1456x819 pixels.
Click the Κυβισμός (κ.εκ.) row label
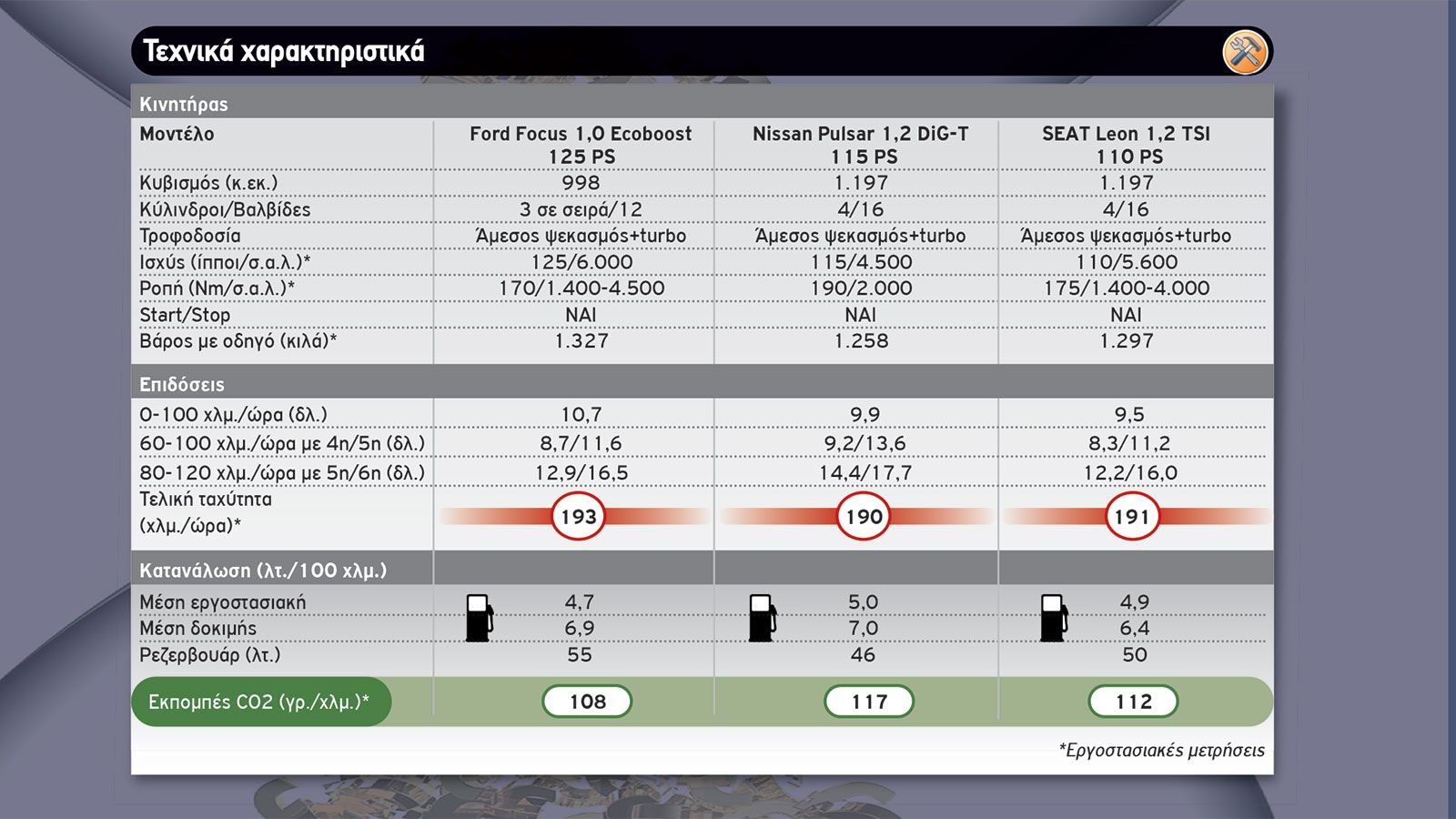coord(208,183)
